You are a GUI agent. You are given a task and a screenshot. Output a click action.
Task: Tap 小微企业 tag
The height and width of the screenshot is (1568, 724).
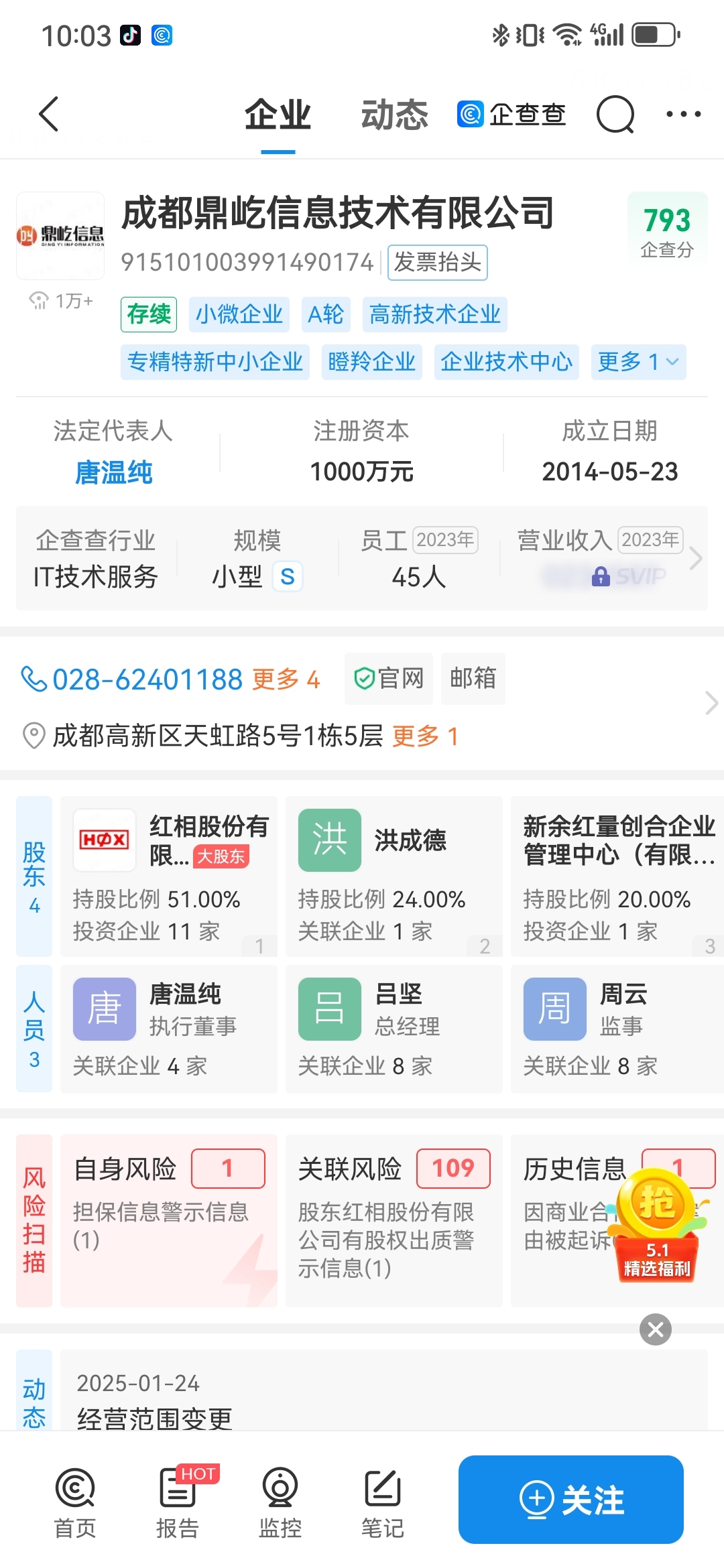point(239,314)
